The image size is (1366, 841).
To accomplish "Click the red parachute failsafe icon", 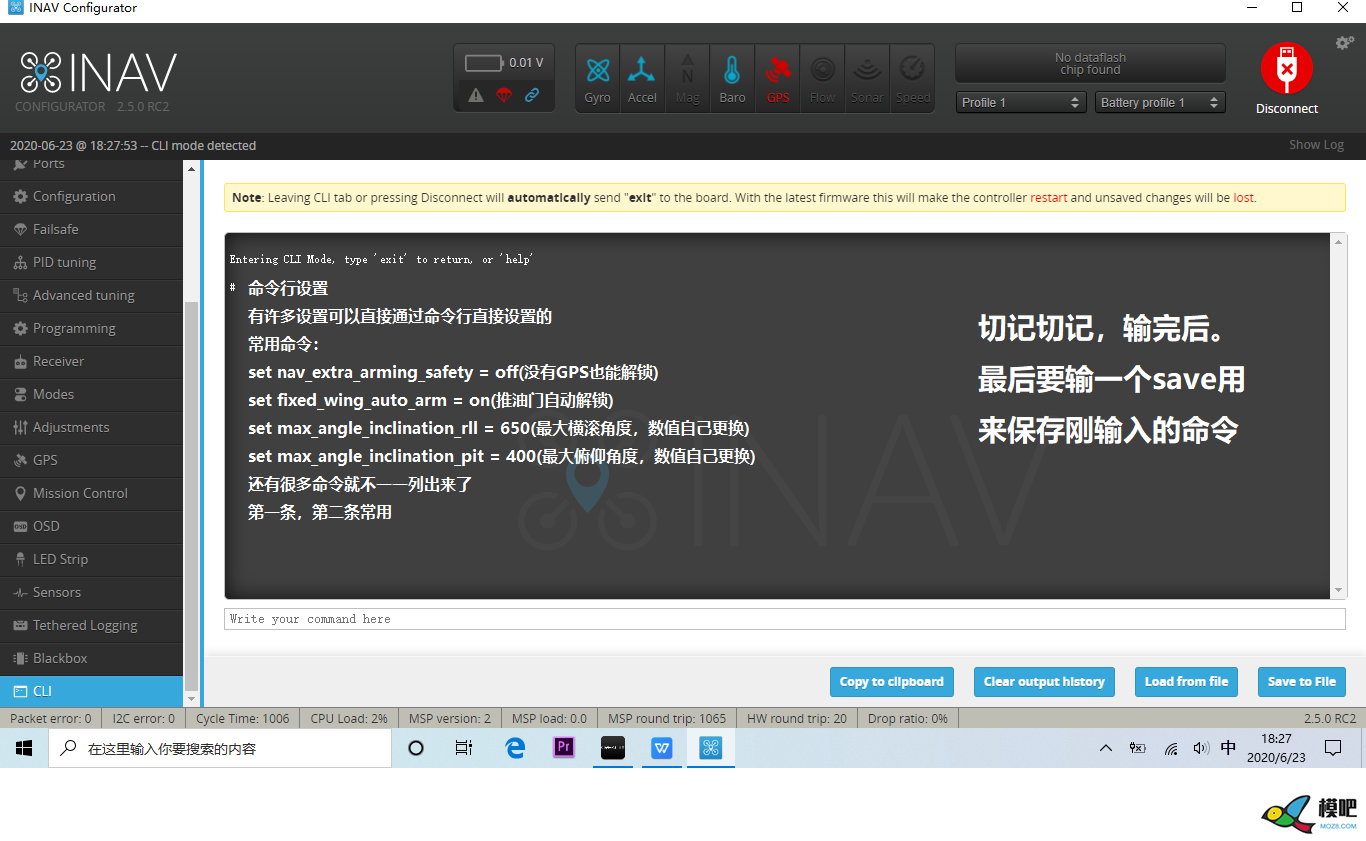I will [x=504, y=95].
